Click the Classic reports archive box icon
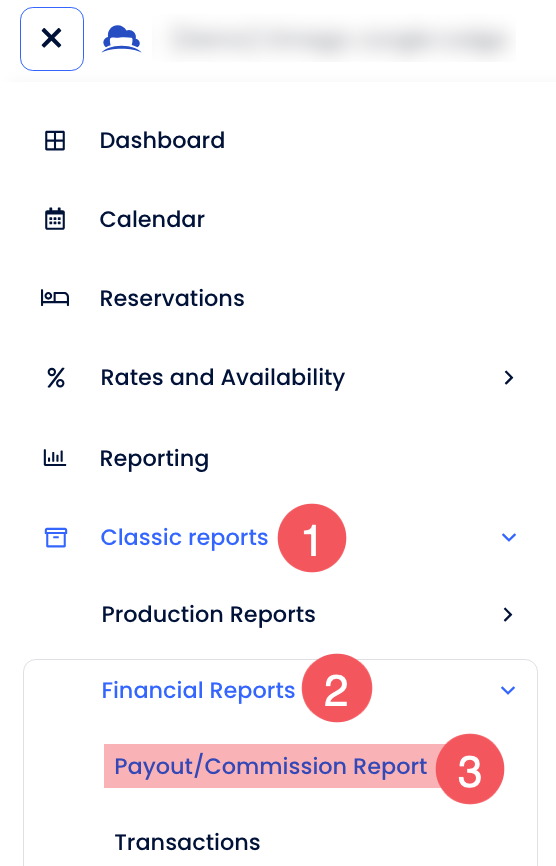This screenshot has width=556, height=866. pos(56,537)
